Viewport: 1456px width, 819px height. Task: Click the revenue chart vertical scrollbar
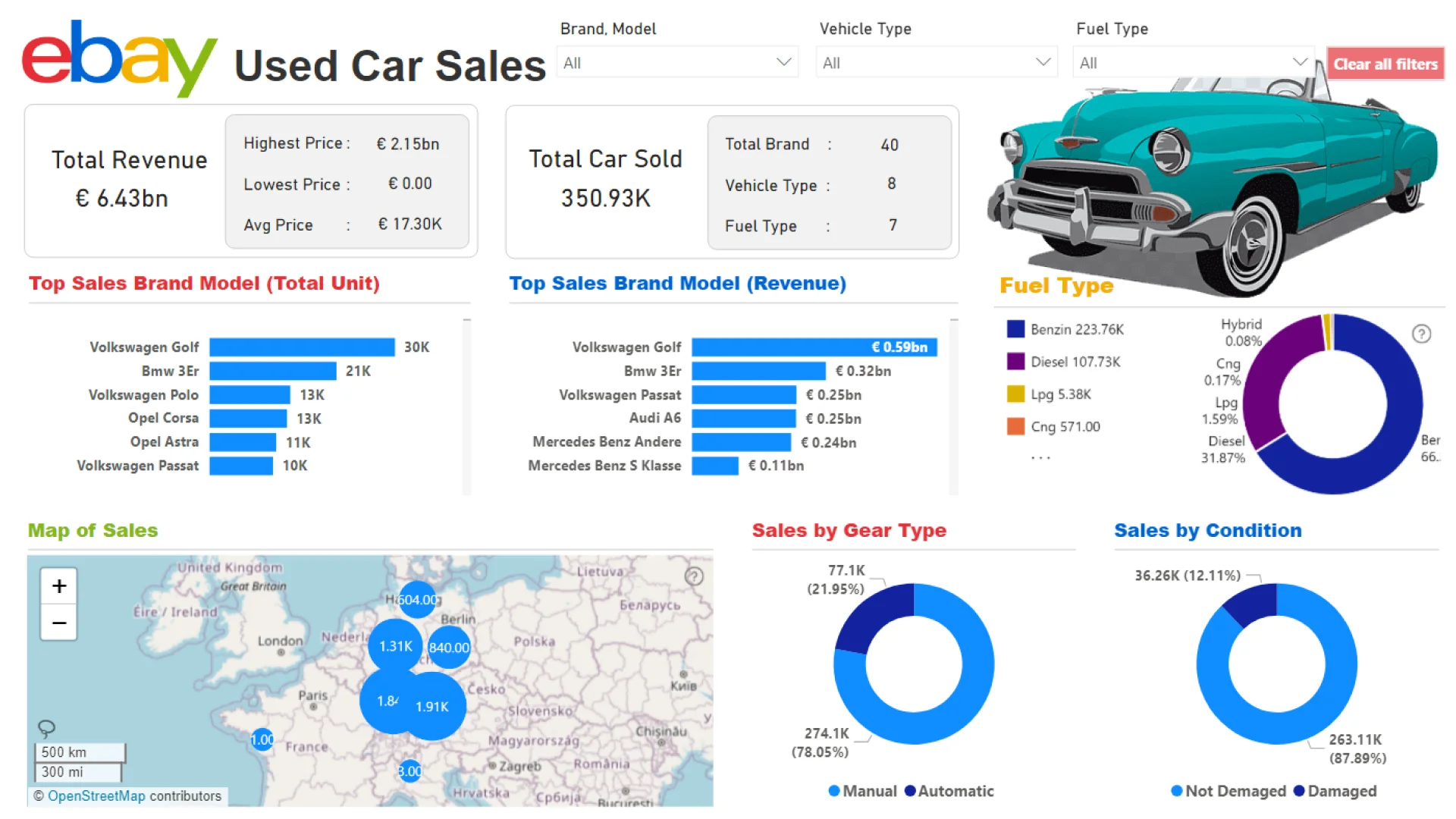(x=953, y=407)
